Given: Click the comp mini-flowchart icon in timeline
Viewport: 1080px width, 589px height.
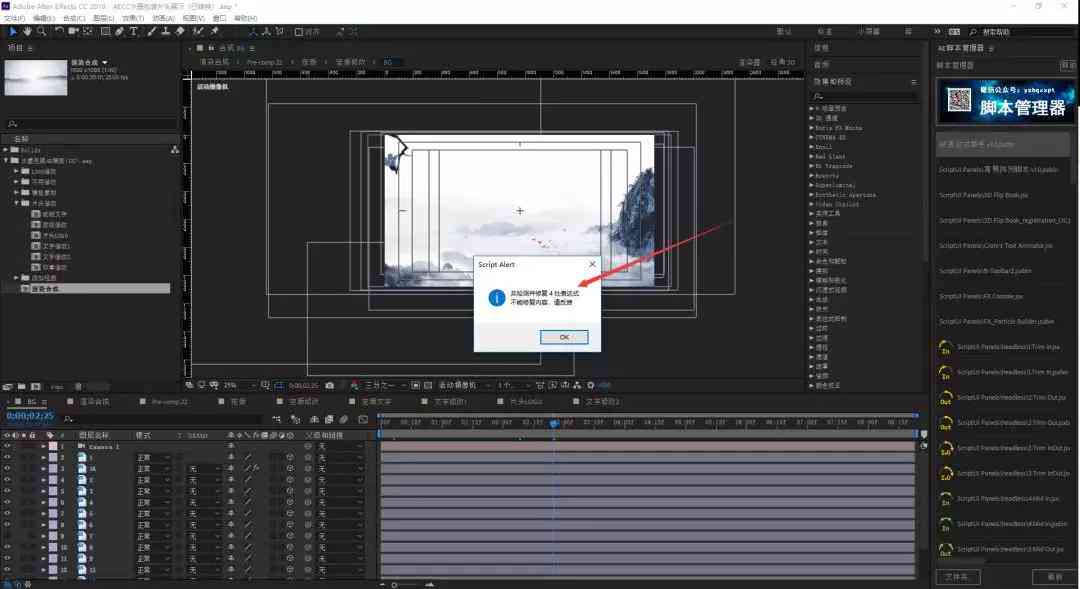Looking at the screenshot, I should (276, 419).
